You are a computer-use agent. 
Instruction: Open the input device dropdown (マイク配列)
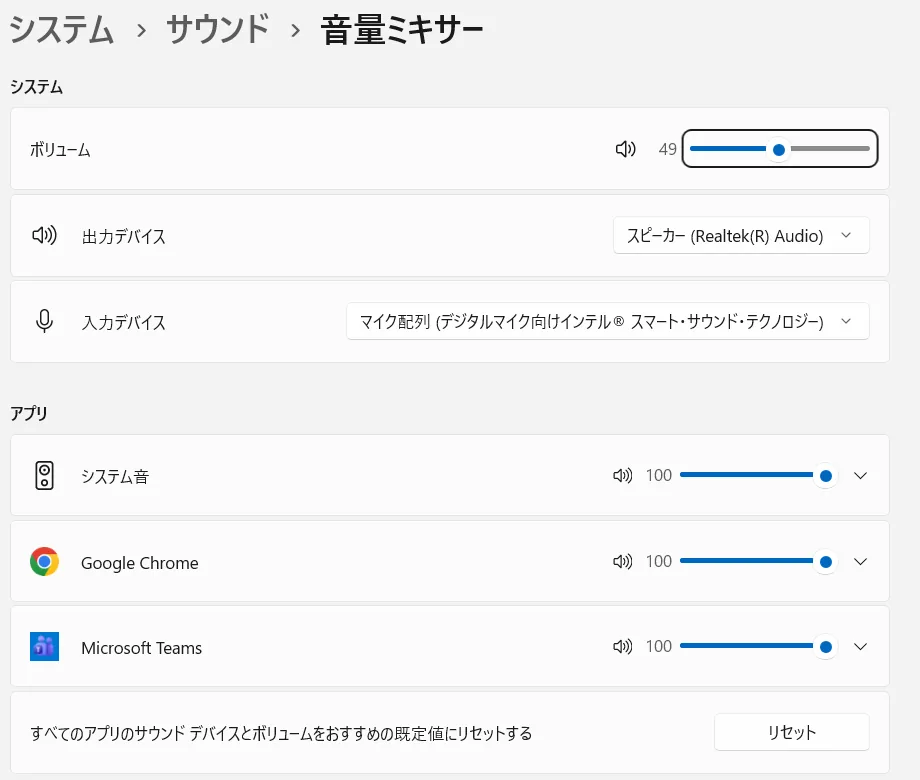608,321
